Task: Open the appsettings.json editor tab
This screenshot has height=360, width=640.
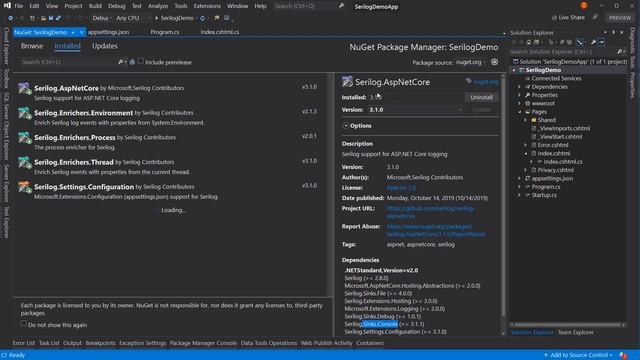Action: coord(109,32)
